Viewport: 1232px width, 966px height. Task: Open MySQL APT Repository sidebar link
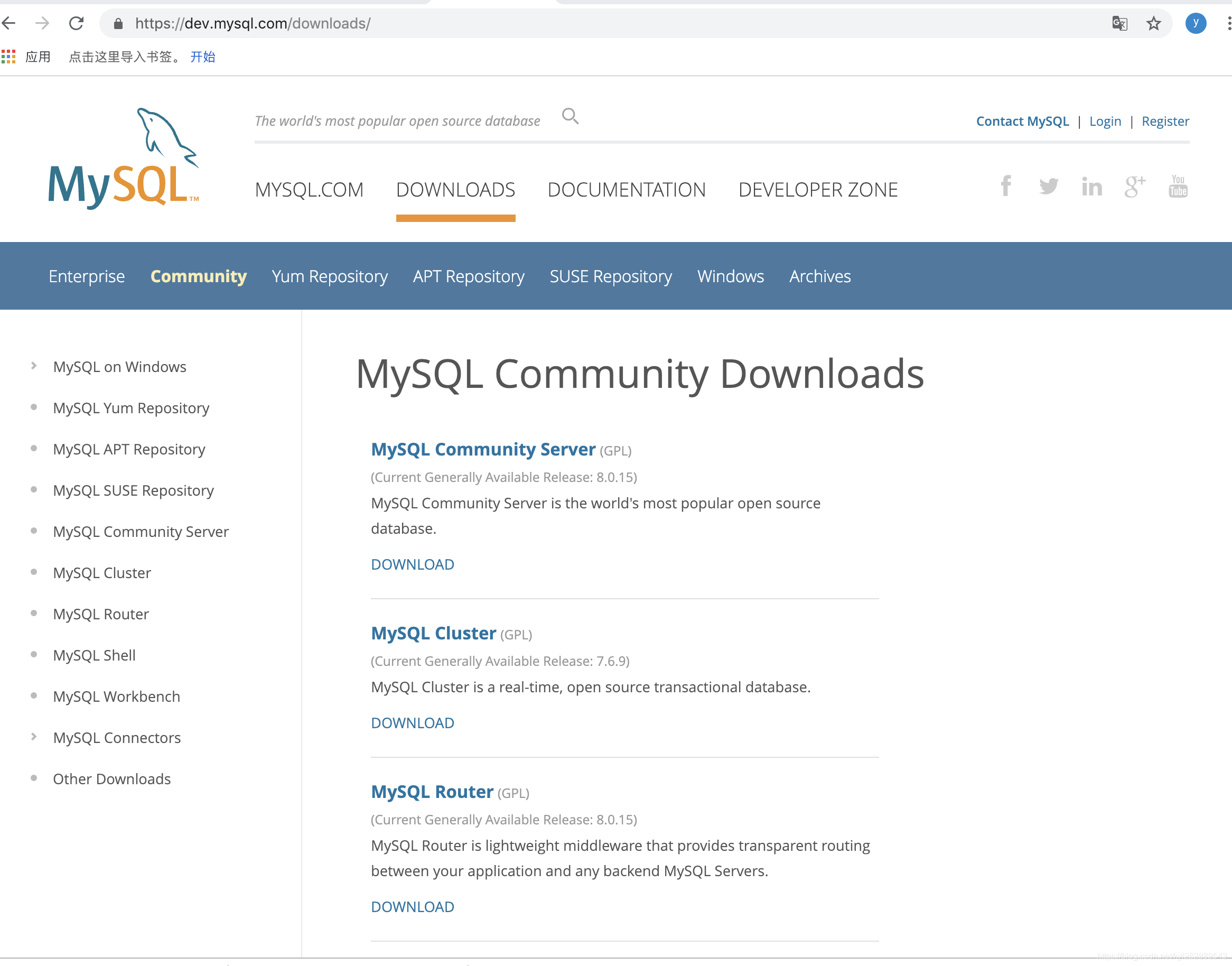point(129,450)
